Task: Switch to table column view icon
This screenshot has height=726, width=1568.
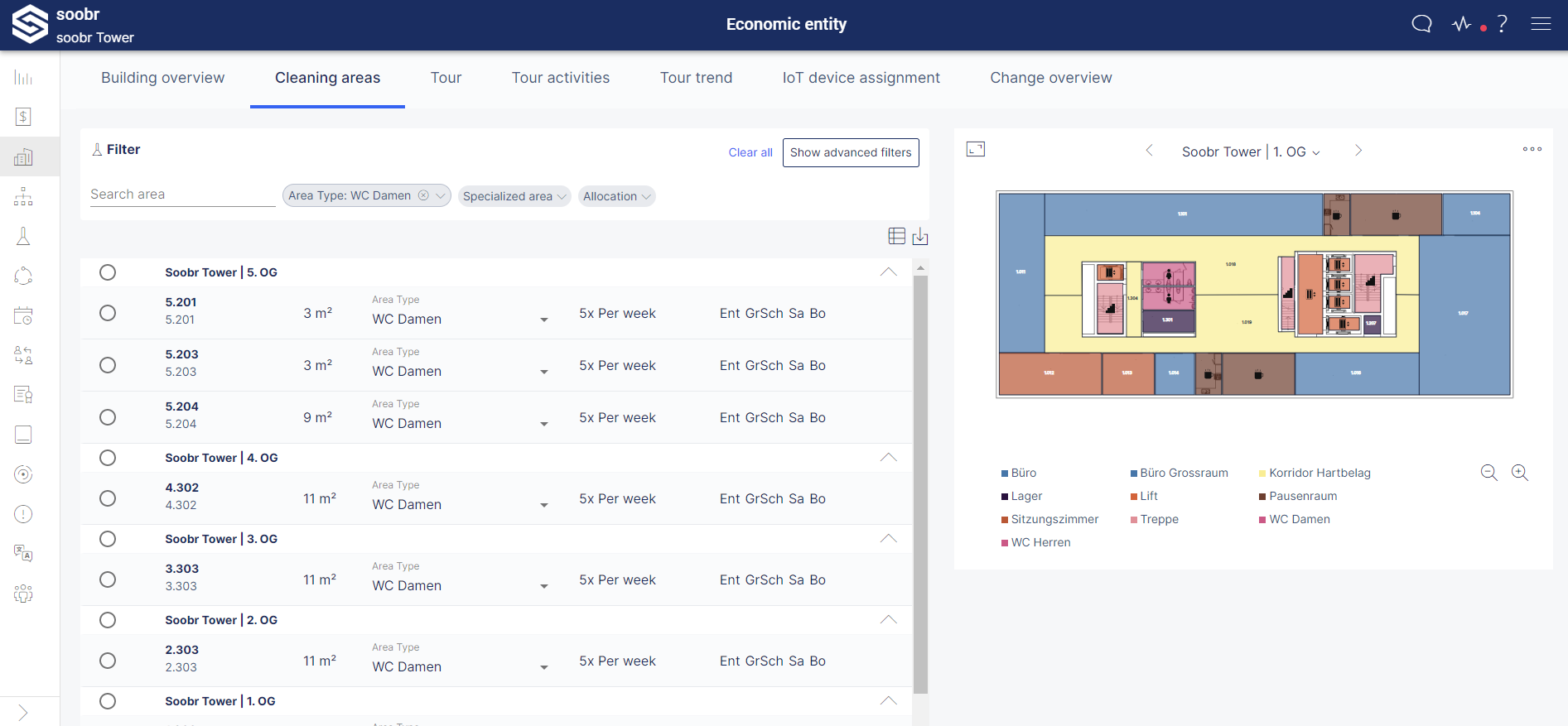Action: click(x=896, y=236)
